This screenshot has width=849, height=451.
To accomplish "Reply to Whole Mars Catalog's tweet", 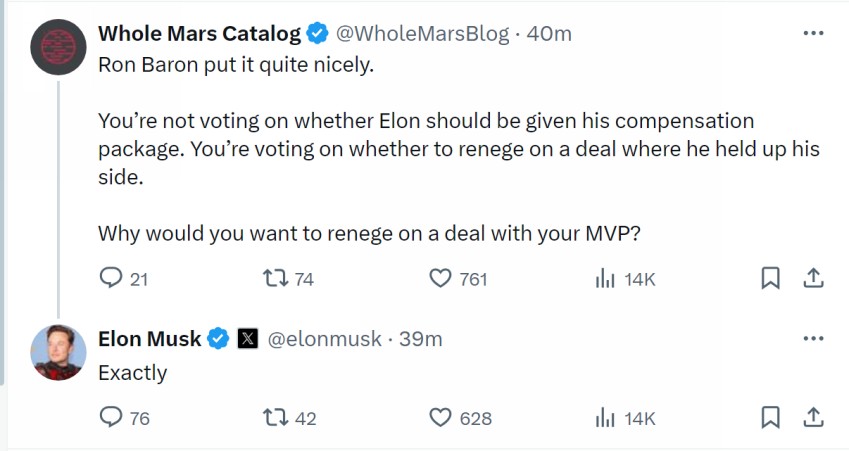I will (111, 279).
